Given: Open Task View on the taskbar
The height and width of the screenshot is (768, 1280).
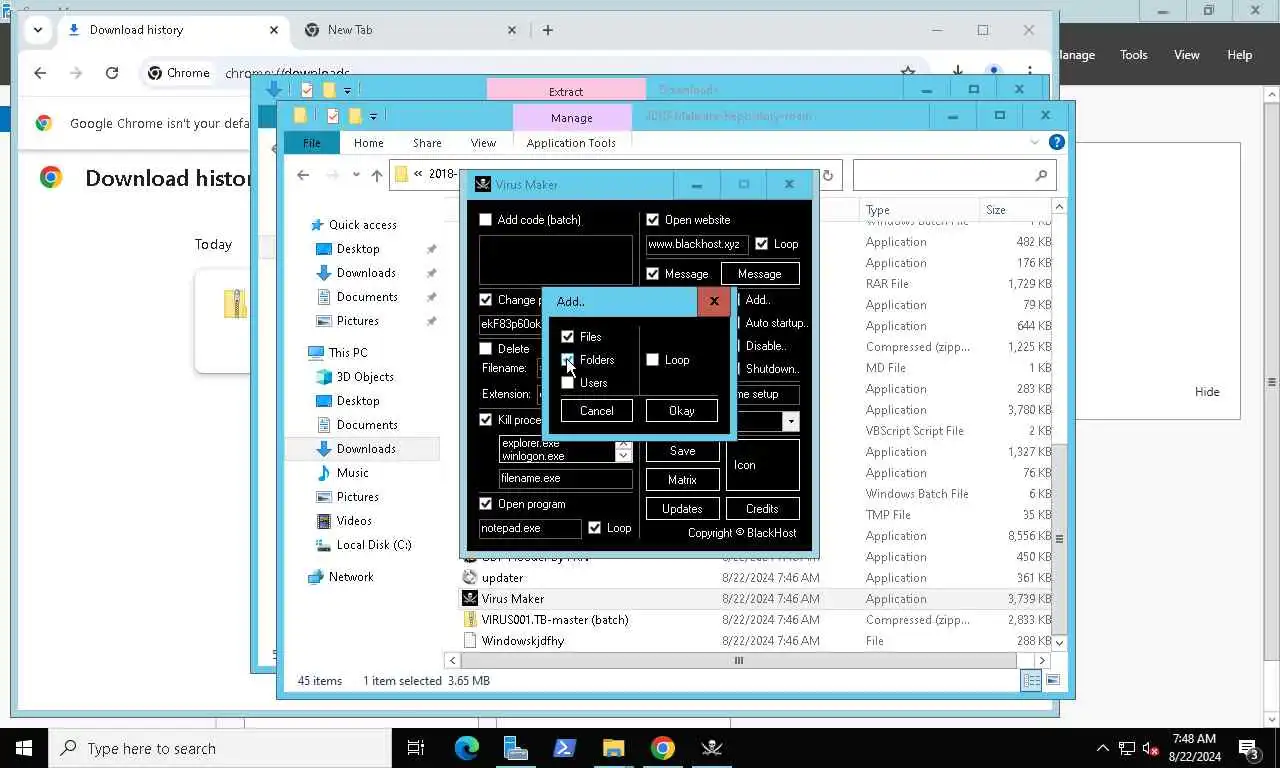Looking at the screenshot, I should pos(416,748).
